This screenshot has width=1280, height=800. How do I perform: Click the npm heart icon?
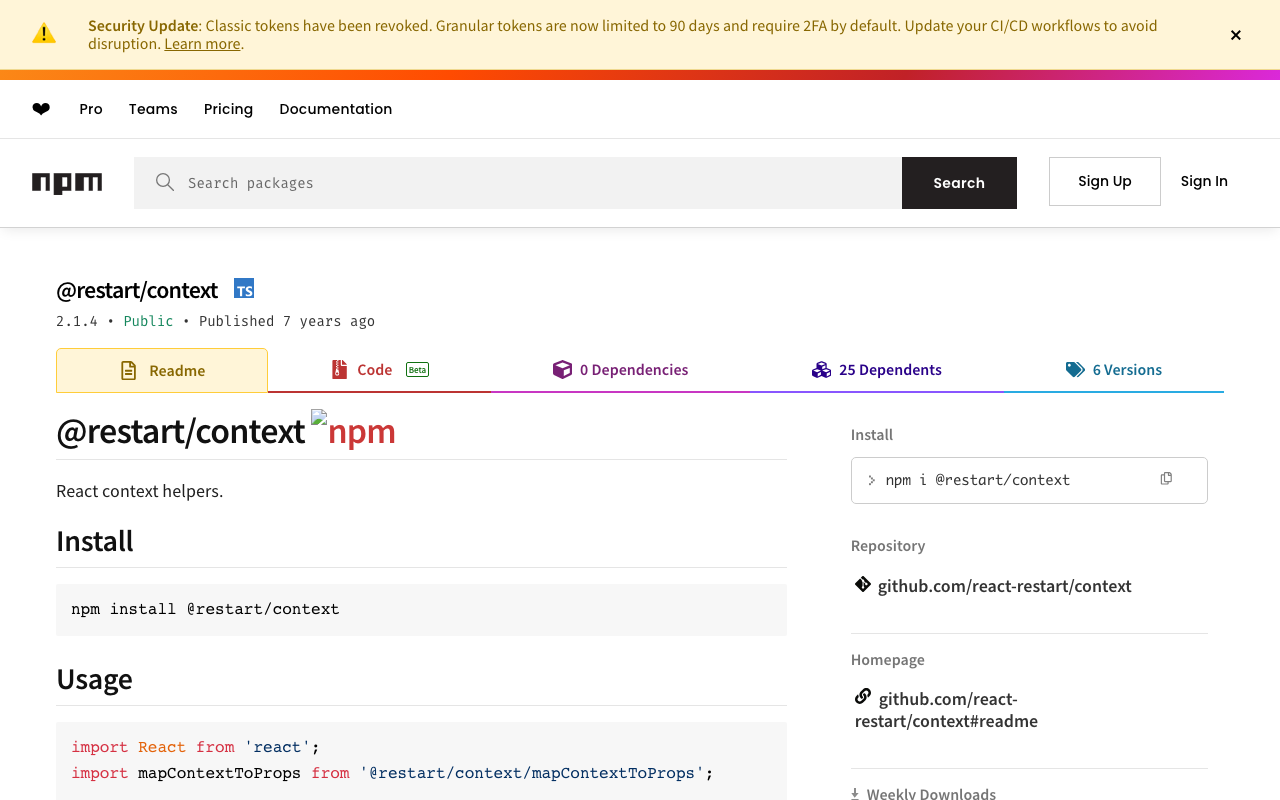tap(41, 109)
